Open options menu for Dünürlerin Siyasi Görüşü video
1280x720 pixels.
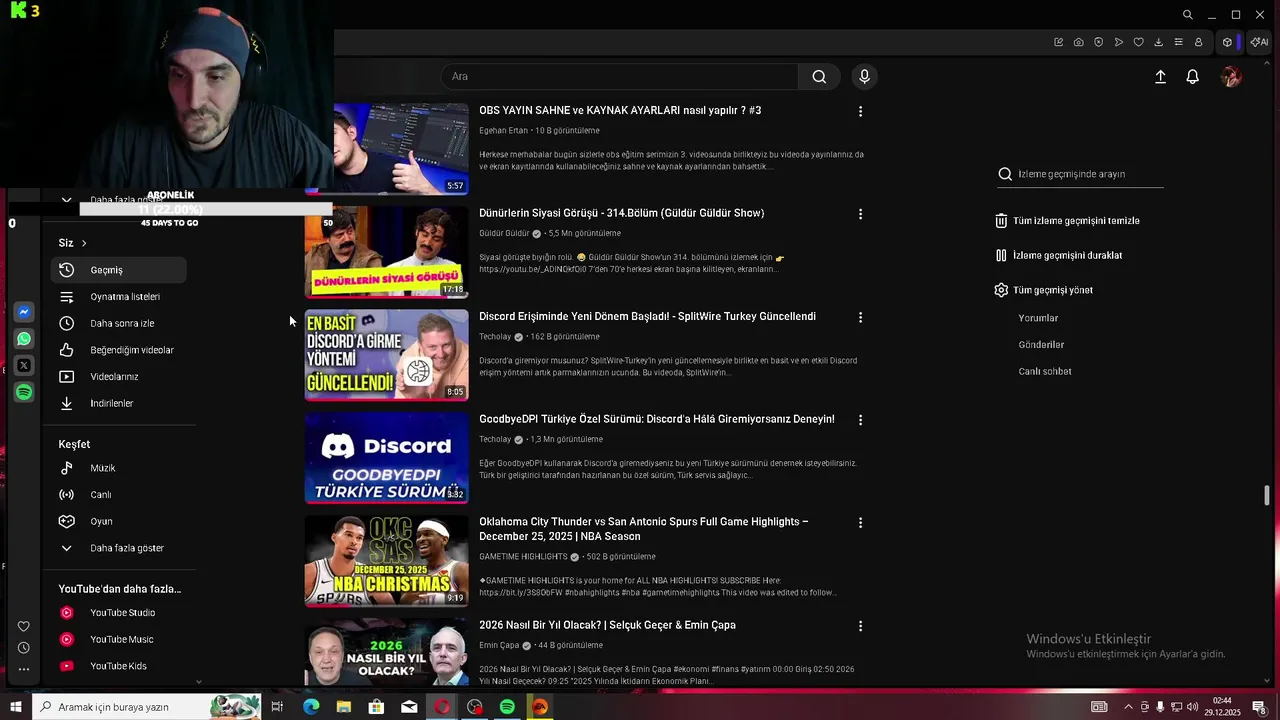pos(860,214)
